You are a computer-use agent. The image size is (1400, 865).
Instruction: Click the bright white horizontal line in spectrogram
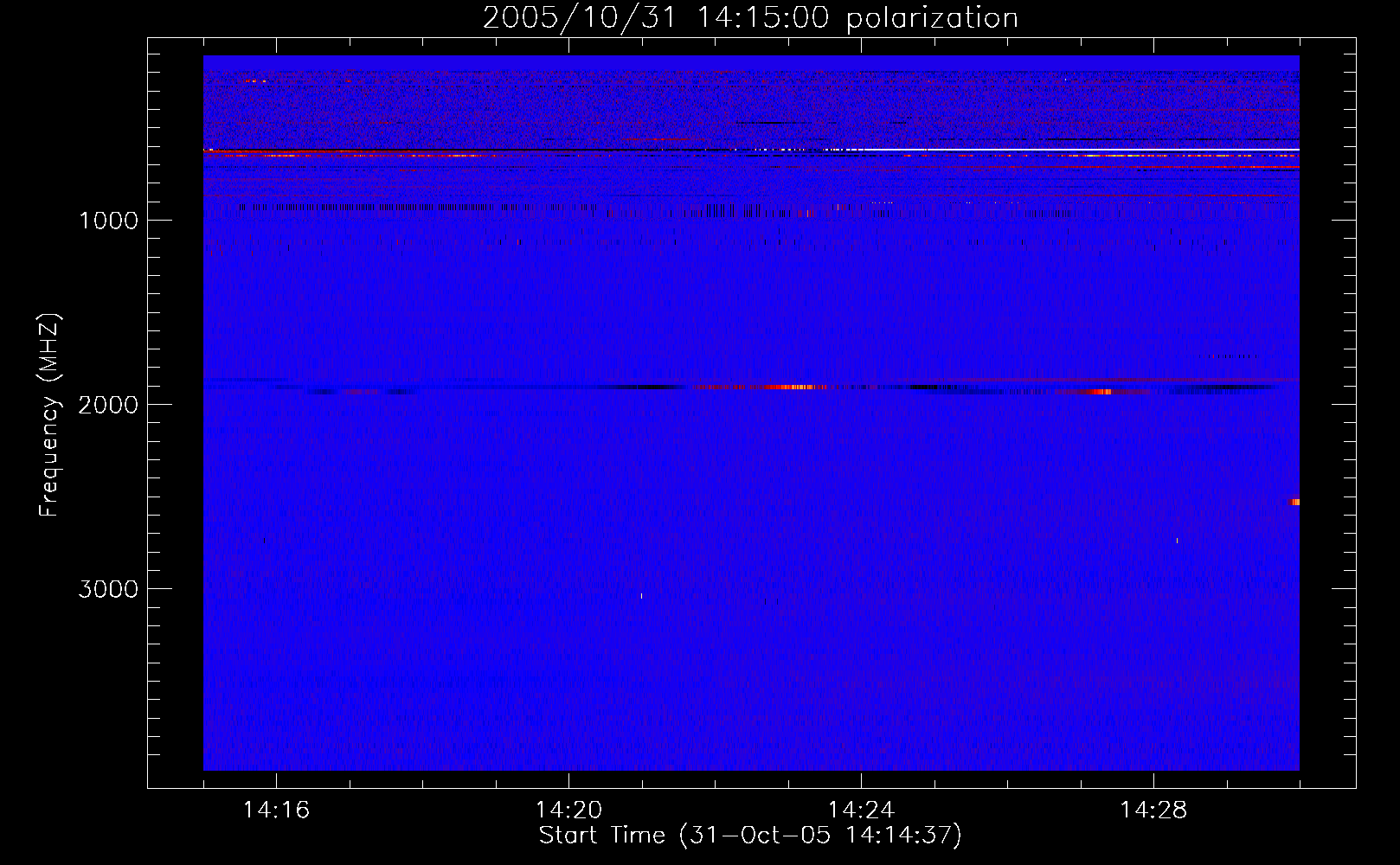[x=1082, y=151]
